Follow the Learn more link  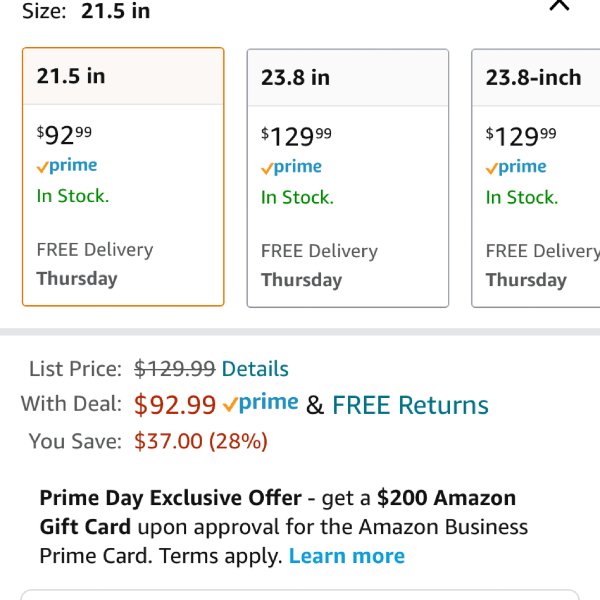pyautogui.click(x=347, y=556)
